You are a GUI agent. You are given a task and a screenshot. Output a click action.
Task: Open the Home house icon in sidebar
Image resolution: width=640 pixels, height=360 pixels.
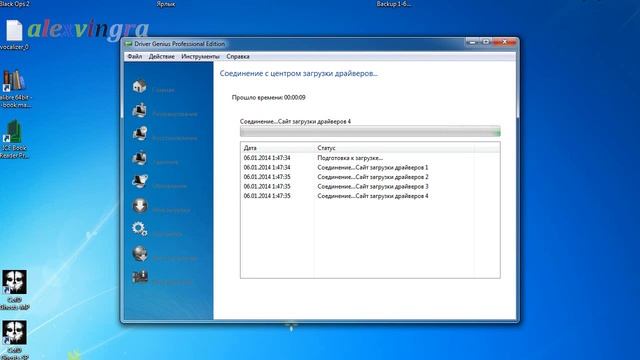pos(139,86)
